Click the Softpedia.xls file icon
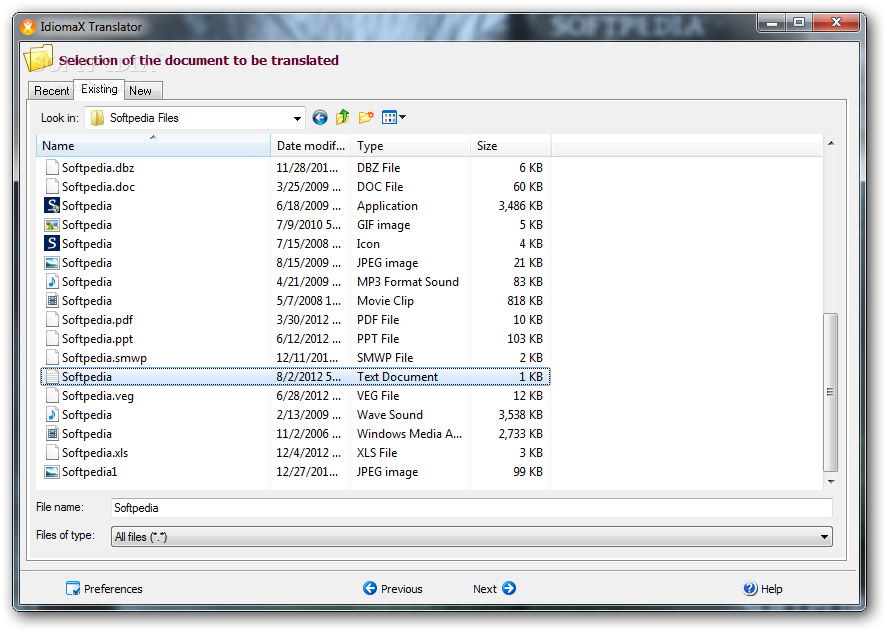The image size is (887, 632). click(x=52, y=453)
